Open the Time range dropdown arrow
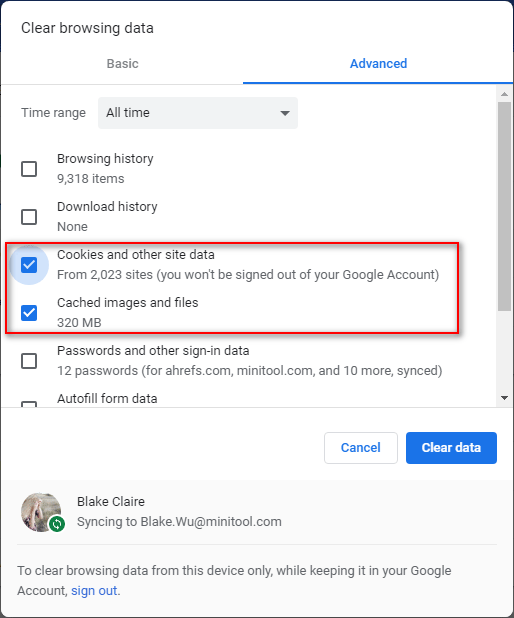Image resolution: width=514 pixels, height=618 pixels. click(285, 113)
